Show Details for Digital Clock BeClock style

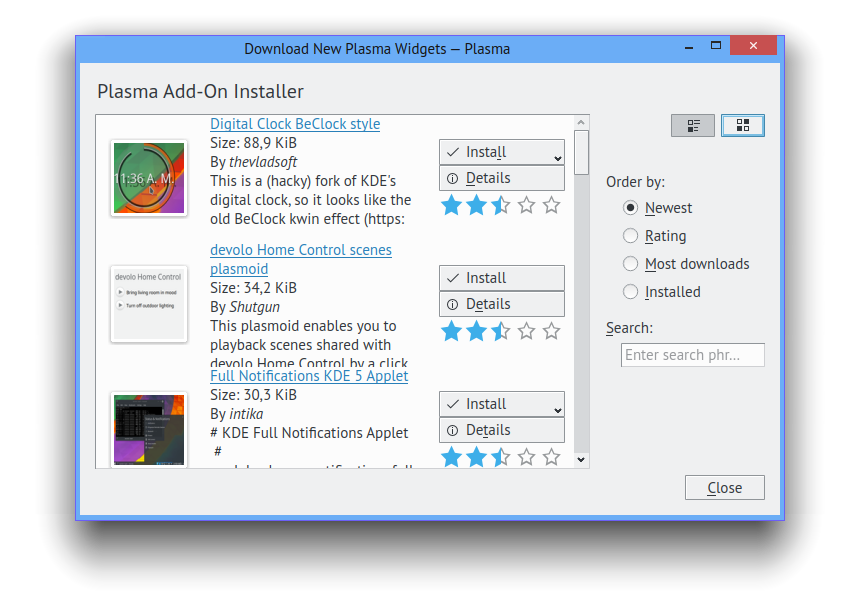click(502, 178)
